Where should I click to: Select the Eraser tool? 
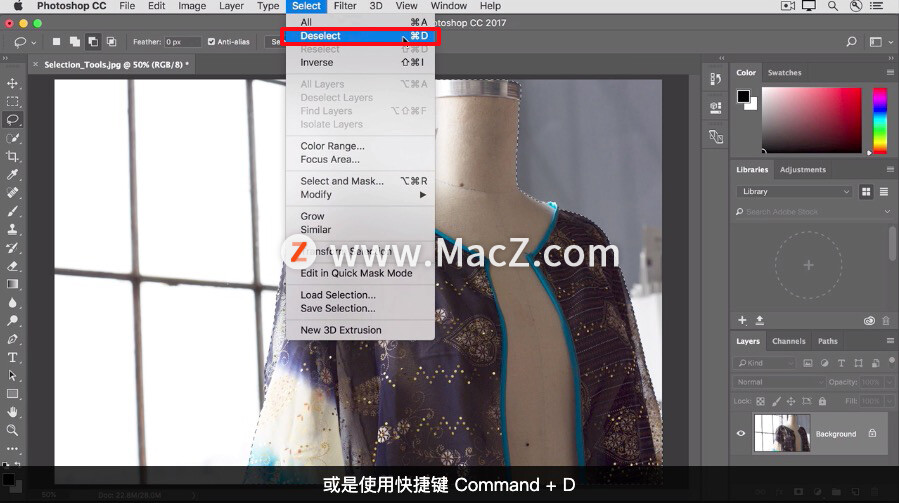tap(12, 266)
